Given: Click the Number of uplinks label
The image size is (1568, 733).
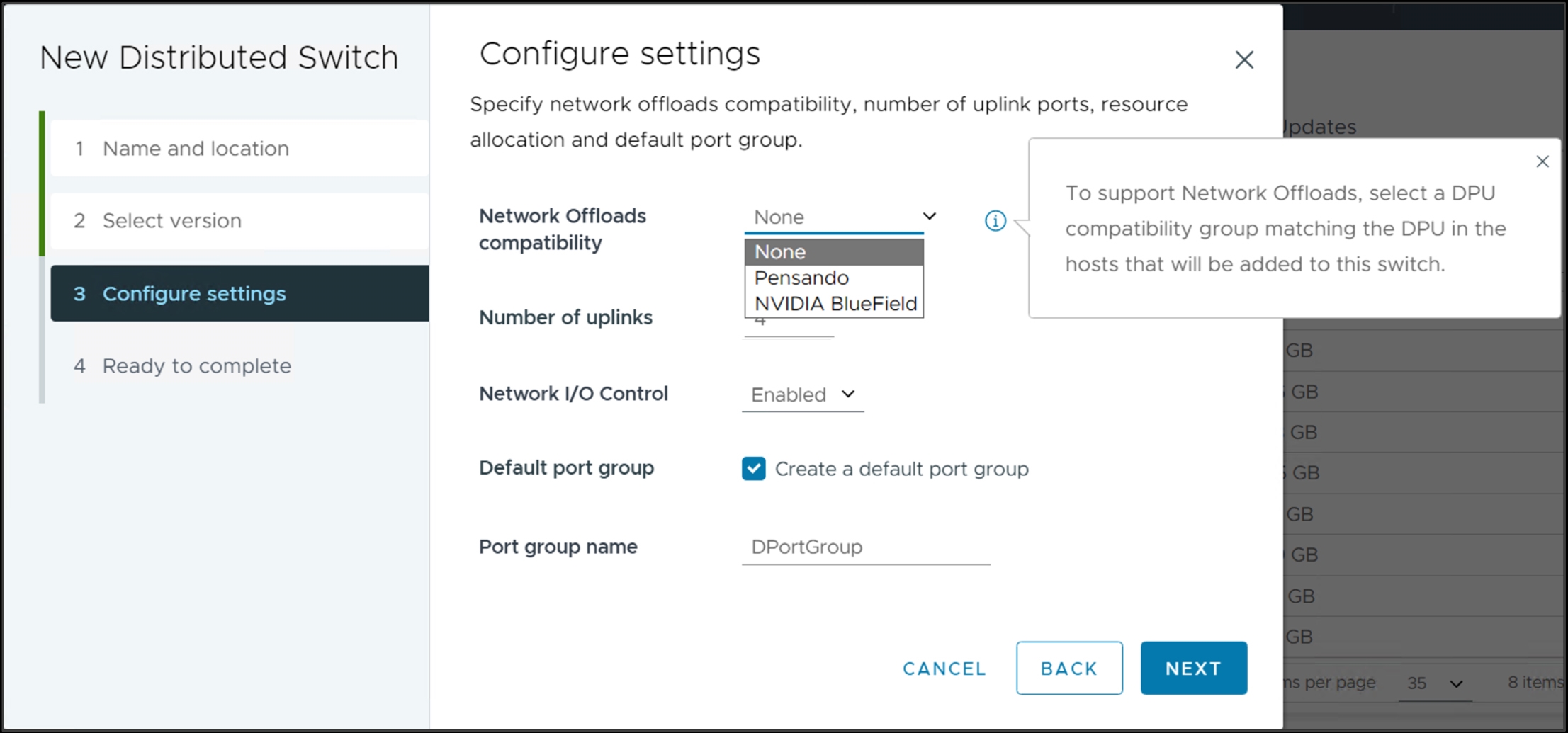Looking at the screenshot, I should [565, 317].
